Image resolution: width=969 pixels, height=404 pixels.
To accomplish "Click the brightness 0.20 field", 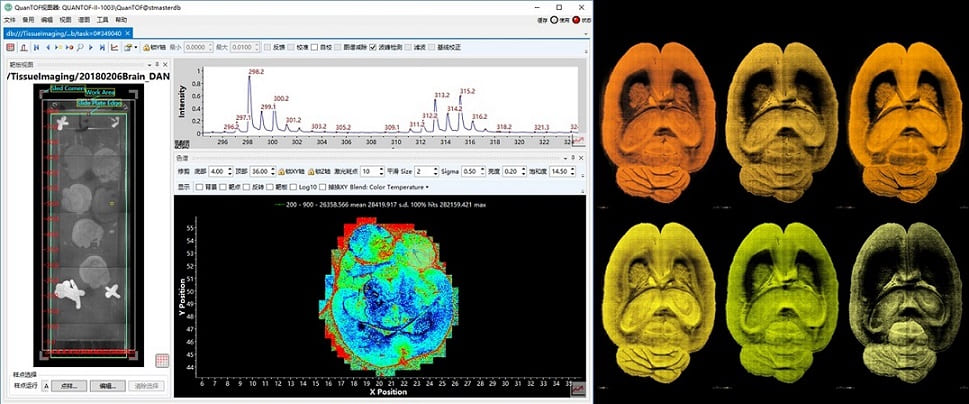I will pyautogui.click(x=514, y=172).
